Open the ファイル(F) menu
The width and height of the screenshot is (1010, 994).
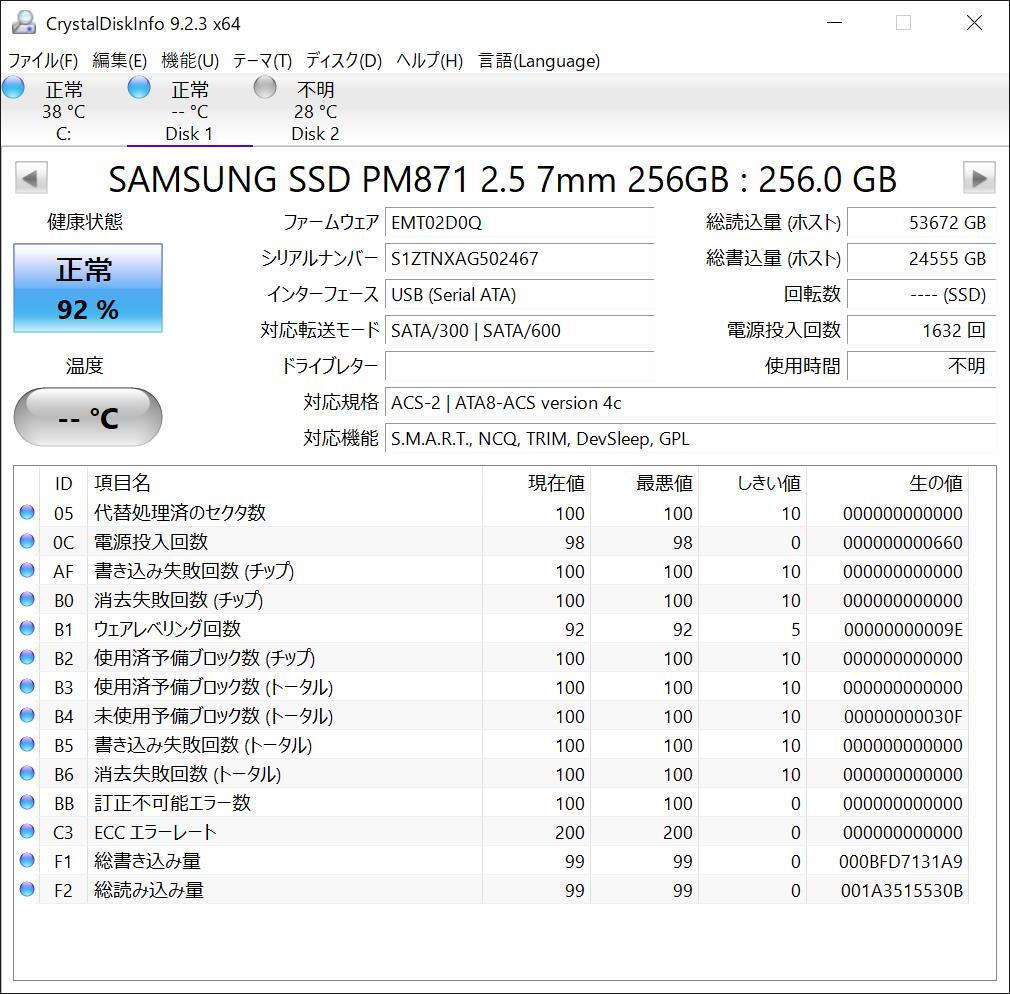[x=44, y=61]
